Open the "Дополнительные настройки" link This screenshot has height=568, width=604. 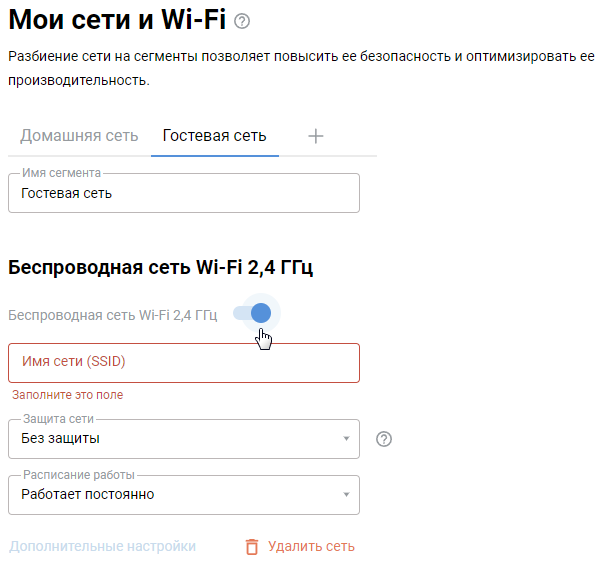(x=102, y=547)
